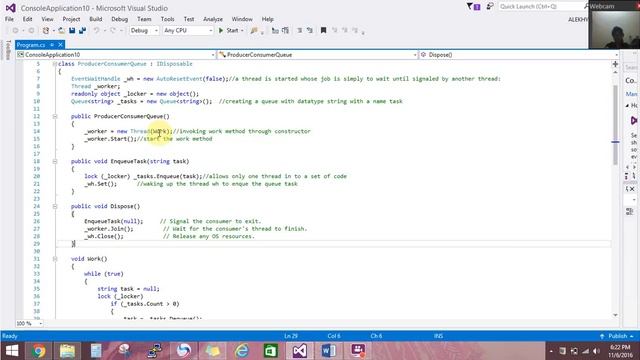Click the Uncomment selected lines icon
Image resolution: width=640 pixels, height=360 pixels.
coord(310,31)
